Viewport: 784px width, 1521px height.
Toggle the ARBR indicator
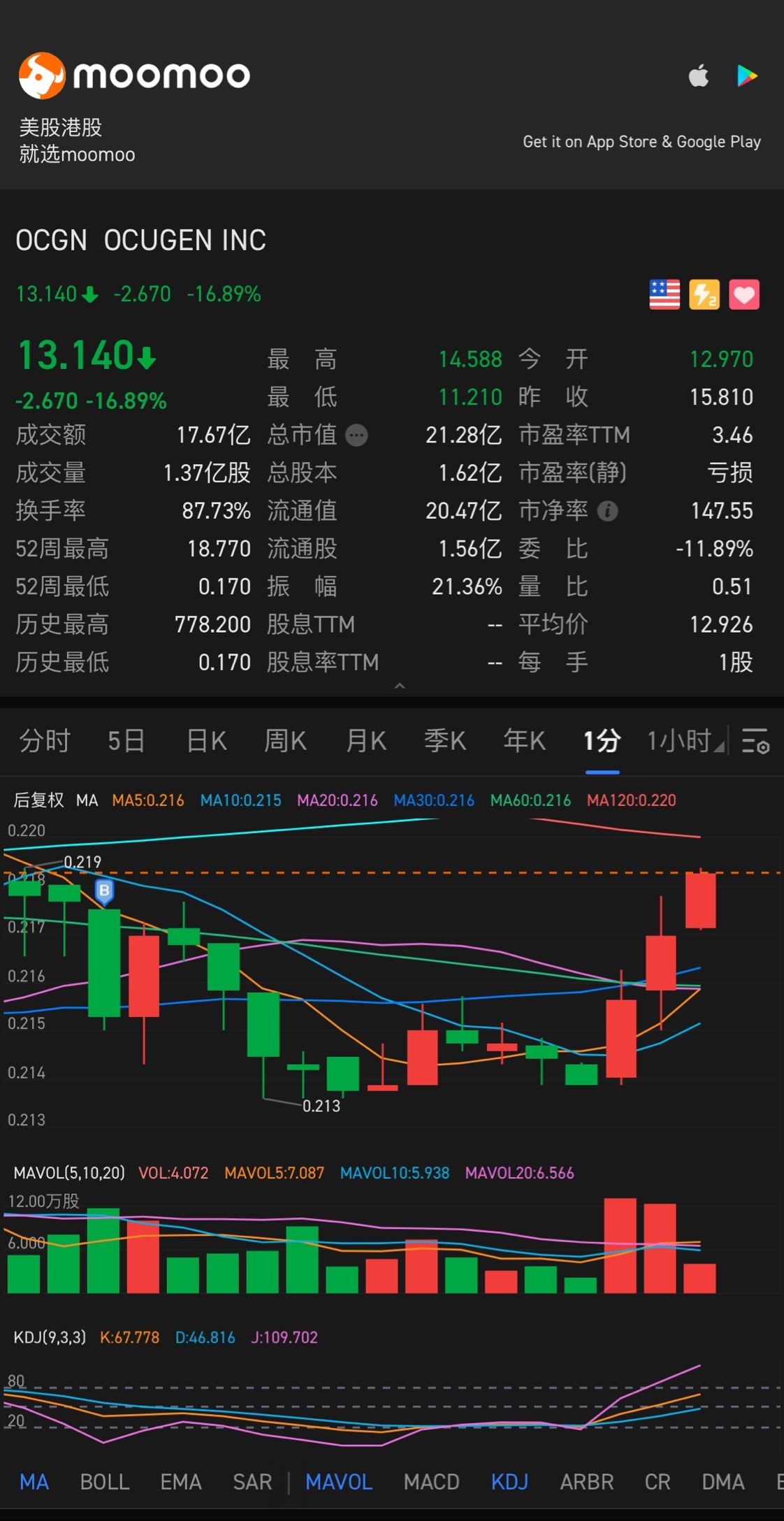click(587, 1482)
